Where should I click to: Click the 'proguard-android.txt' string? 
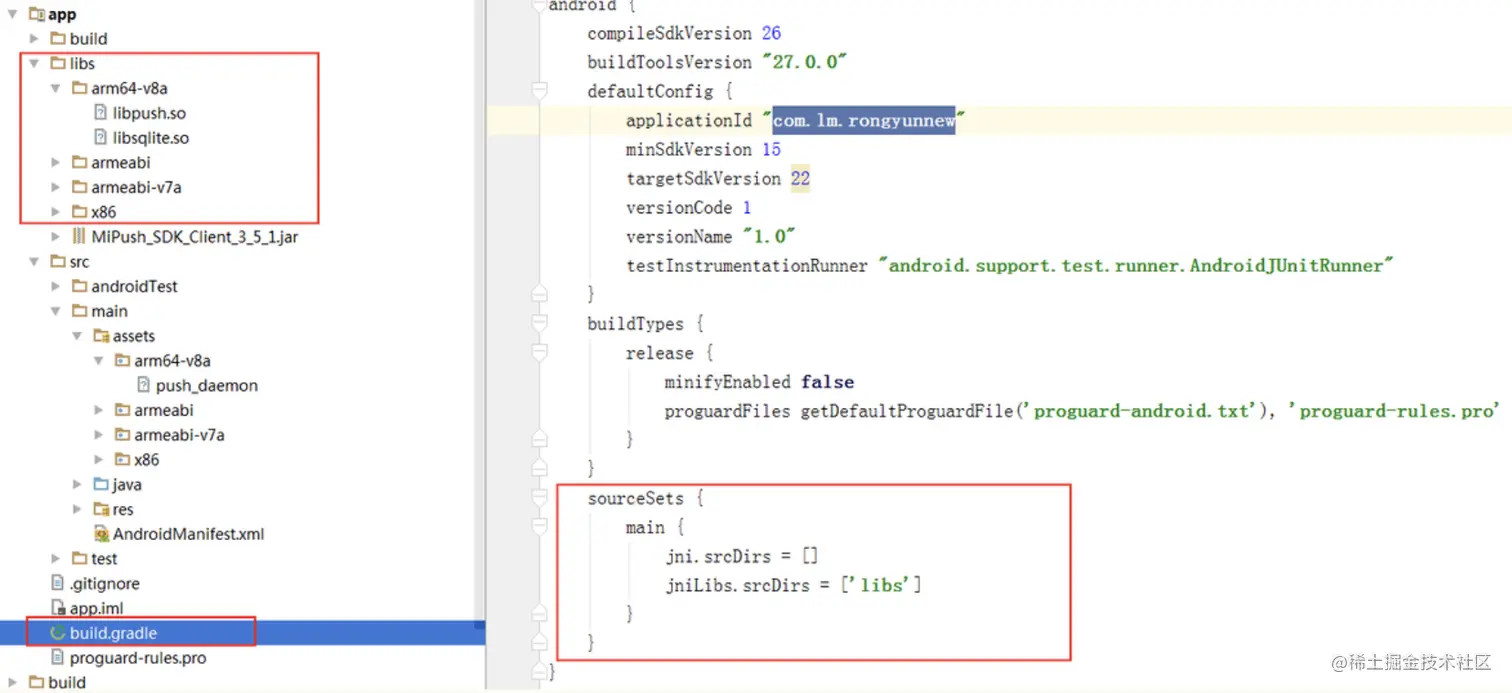click(x=1141, y=411)
